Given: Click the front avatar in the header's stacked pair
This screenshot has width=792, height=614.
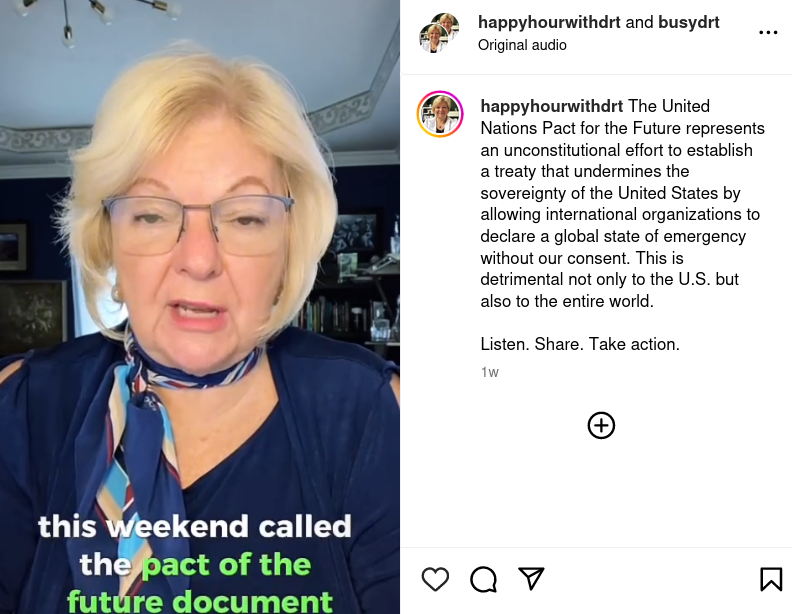Looking at the screenshot, I should coord(434,38).
